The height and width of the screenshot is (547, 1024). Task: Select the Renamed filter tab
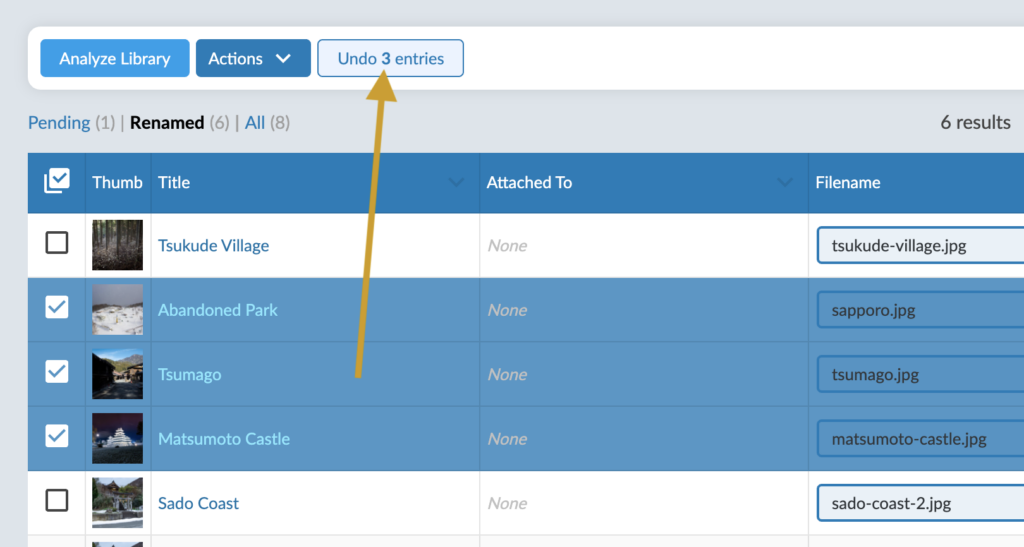tap(167, 123)
